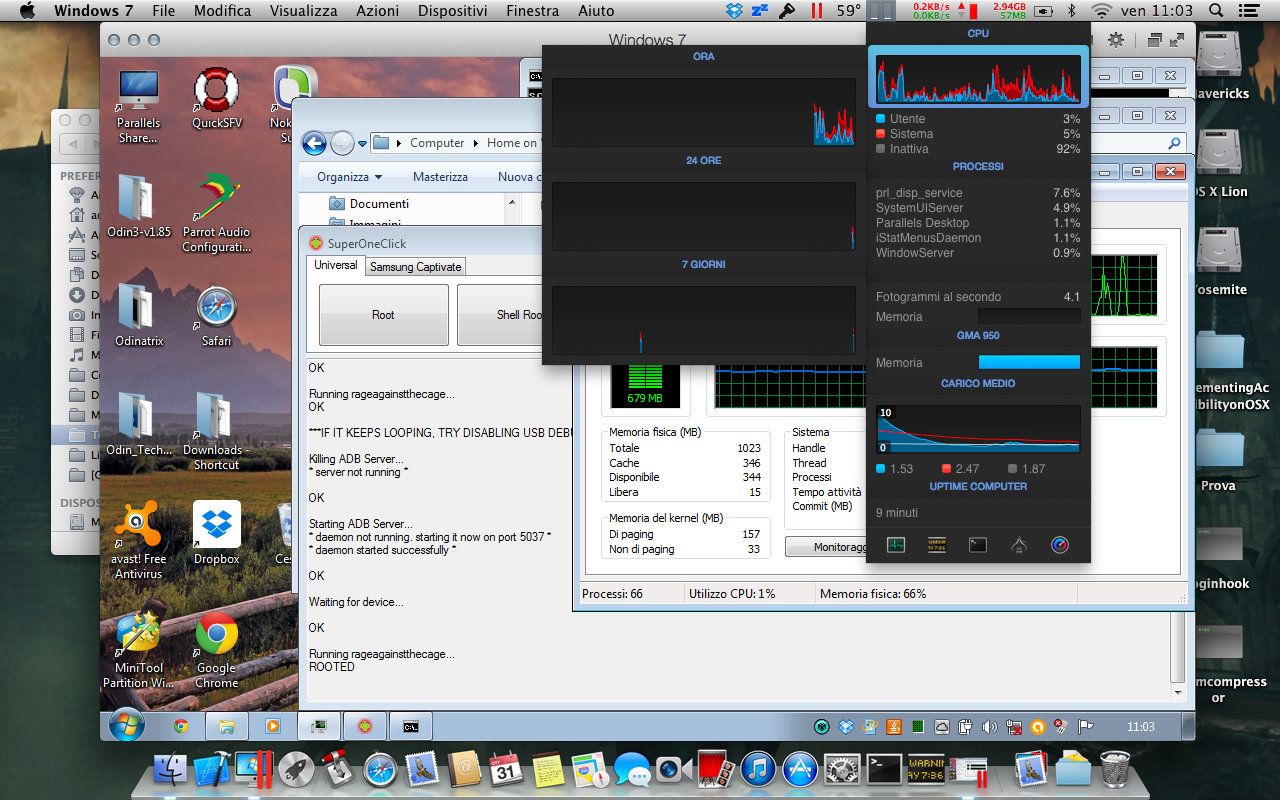Click 'Memoria fisica: 66%' in status bar
This screenshot has width=1280, height=800.
(x=873, y=594)
